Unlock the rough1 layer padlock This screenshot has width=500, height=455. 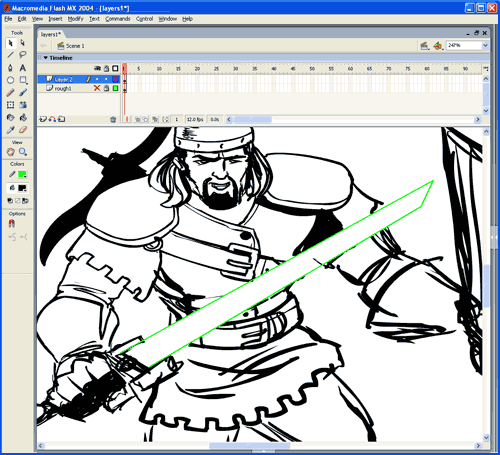106,88
